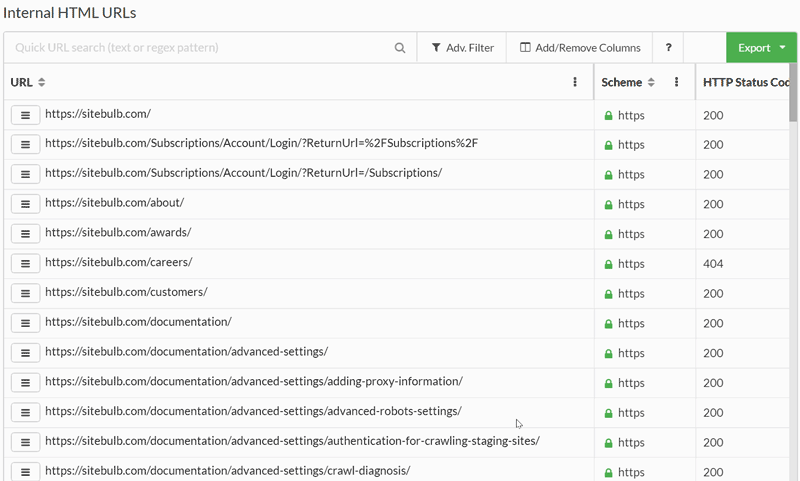The width and height of the screenshot is (800, 481).
Task: Click the ReturnUrl=%2FSubscriptions%2F login URL
Action: coord(261,143)
